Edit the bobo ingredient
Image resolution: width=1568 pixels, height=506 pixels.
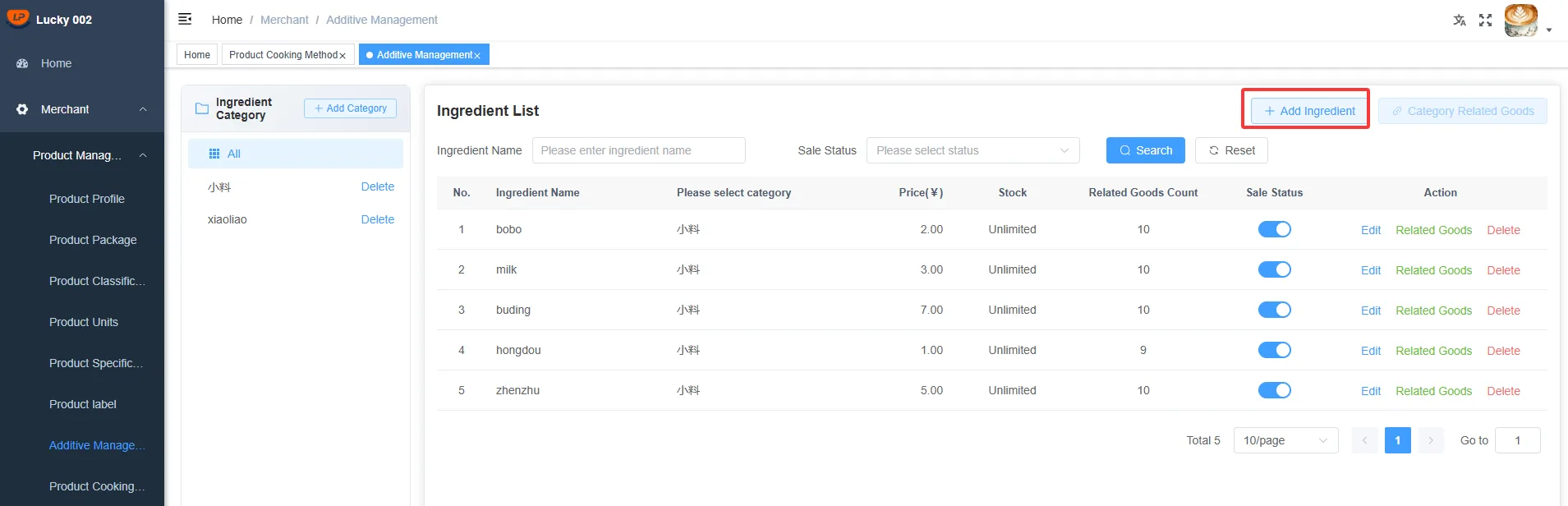coord(1371,230)
